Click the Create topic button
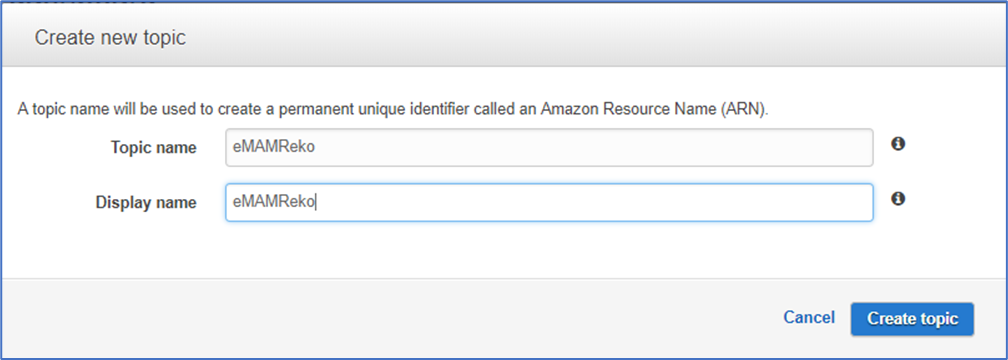Image resolution: width=1008 pixels, height=360 pixels. [x=912, y=319]
